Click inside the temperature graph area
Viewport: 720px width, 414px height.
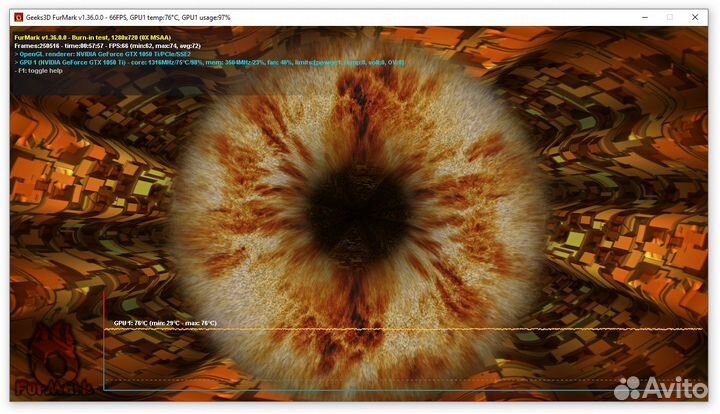point(400,360)
